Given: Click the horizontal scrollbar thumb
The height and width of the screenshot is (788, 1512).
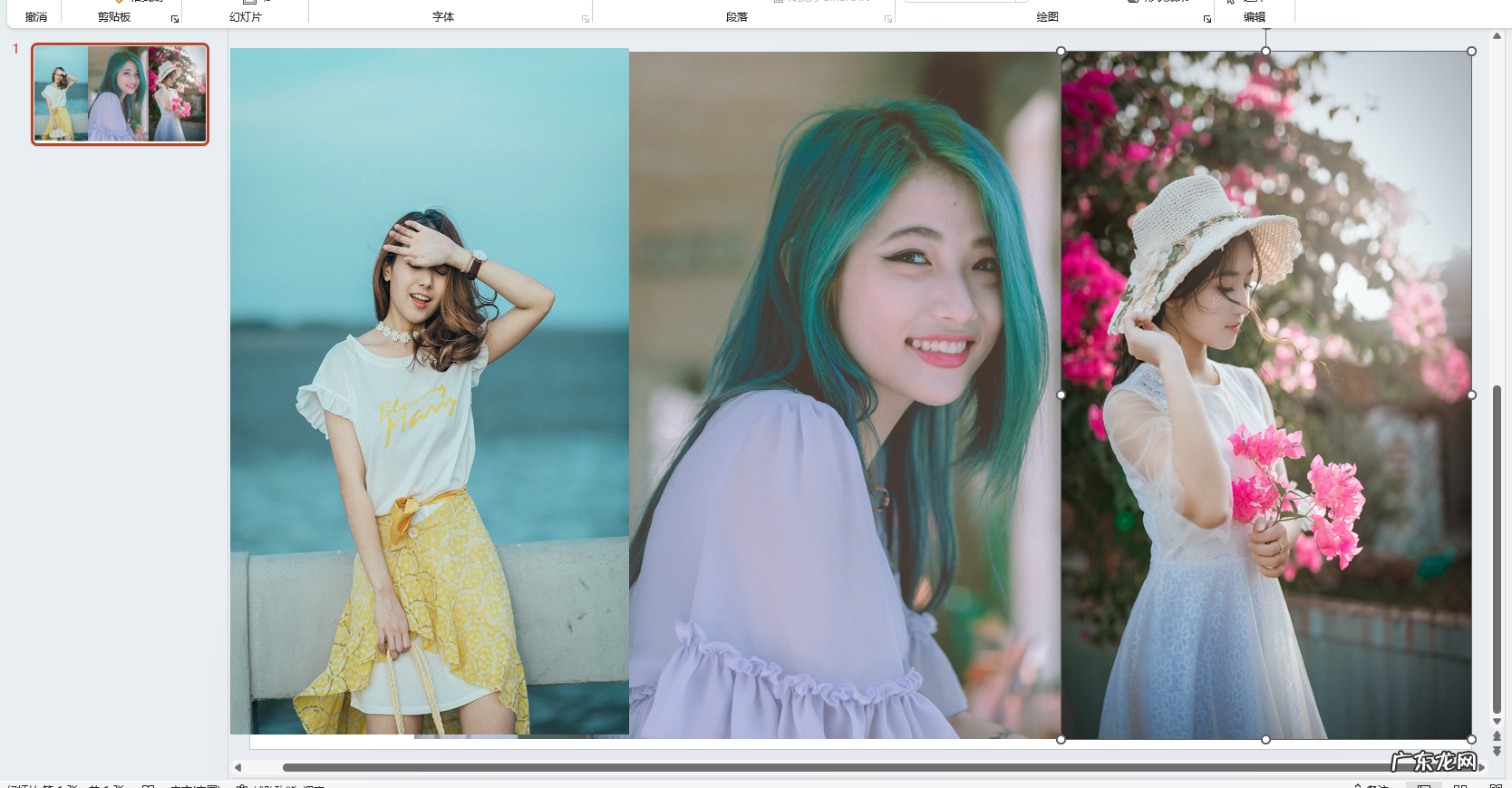Looking at the screenshot, I should (x=816, y=767).
